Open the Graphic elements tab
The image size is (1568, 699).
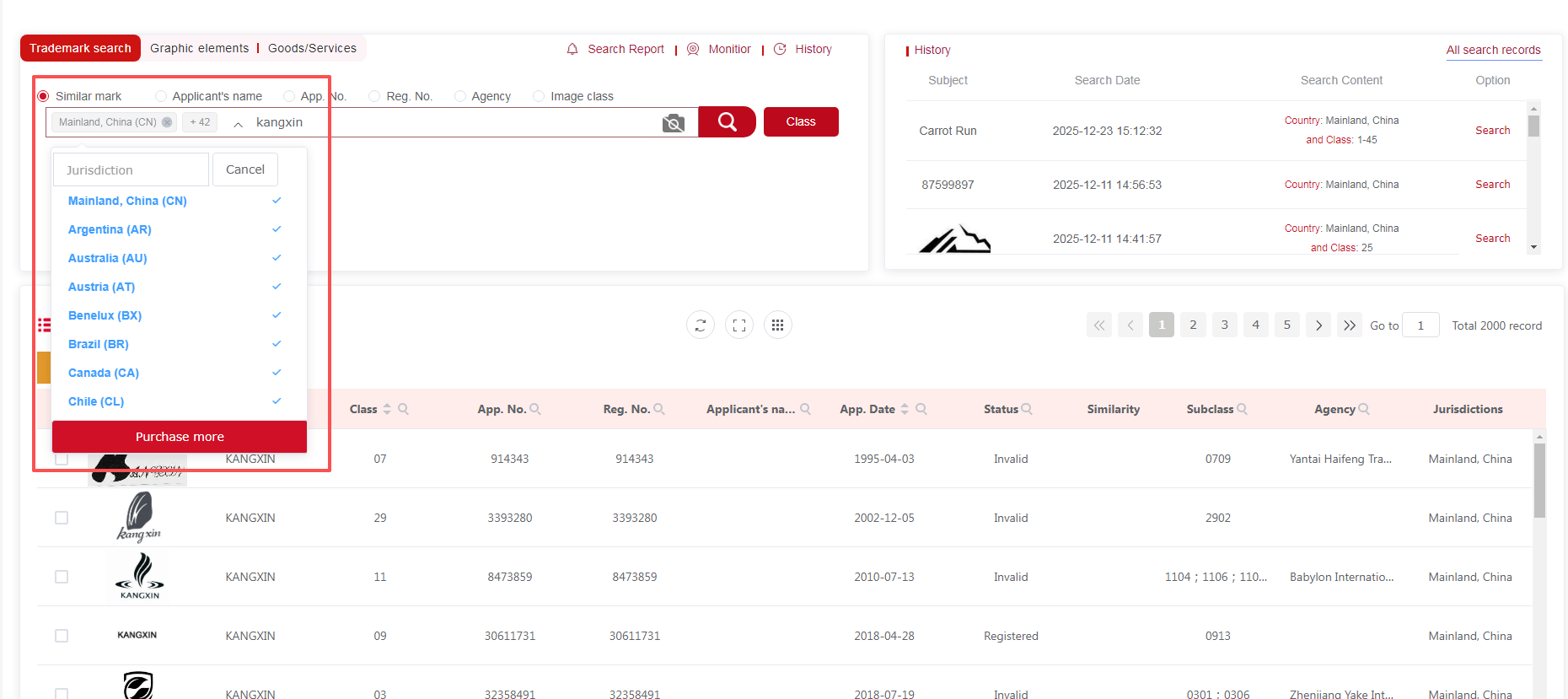pyautogui.click(x=199, y=48)
